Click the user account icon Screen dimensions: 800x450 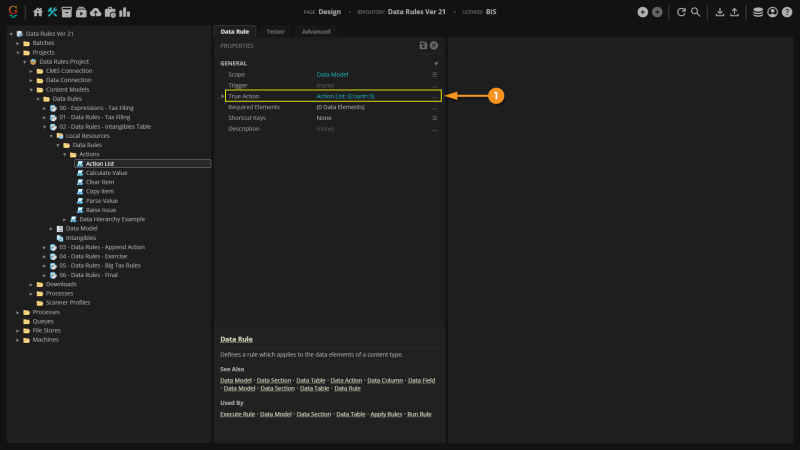tap(773, 12)
